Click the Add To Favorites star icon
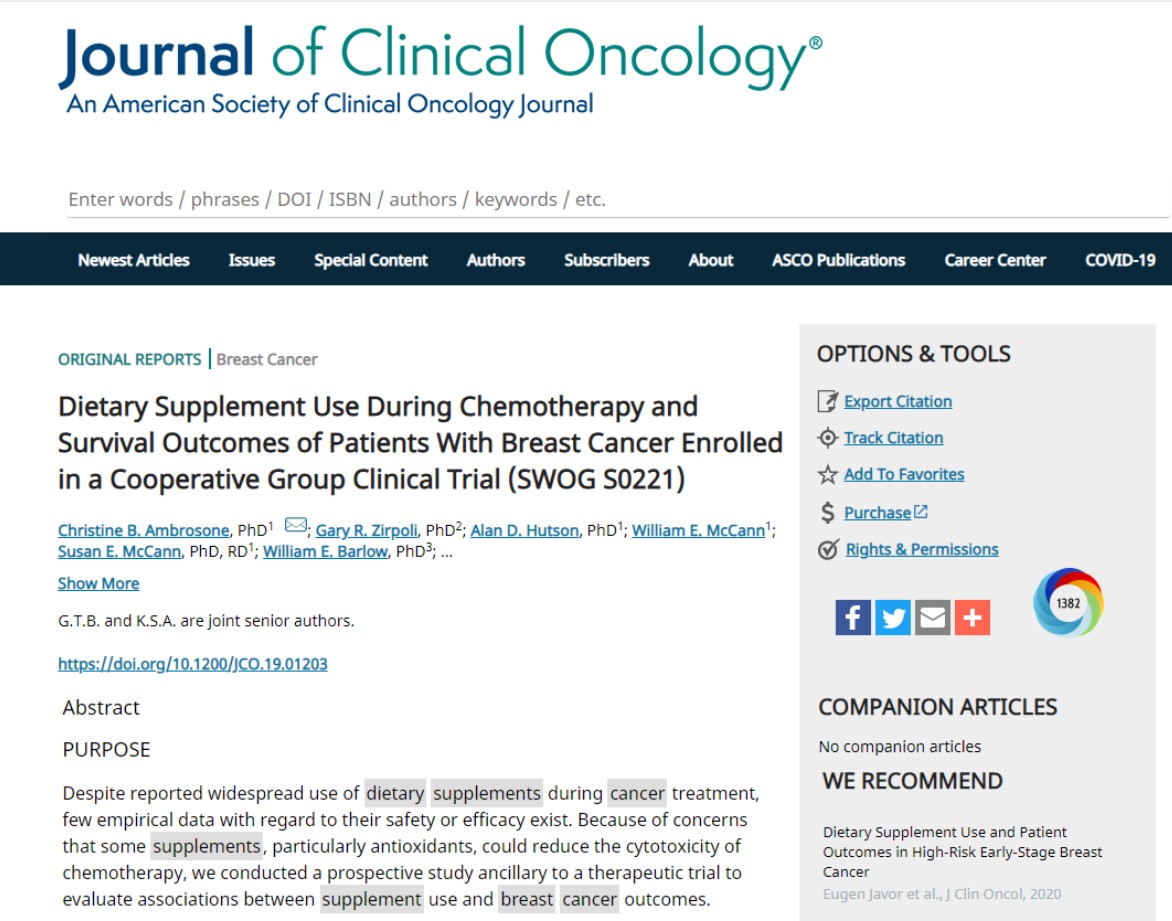This screenshot has width=1172, height=921. [x=827, y=475]
